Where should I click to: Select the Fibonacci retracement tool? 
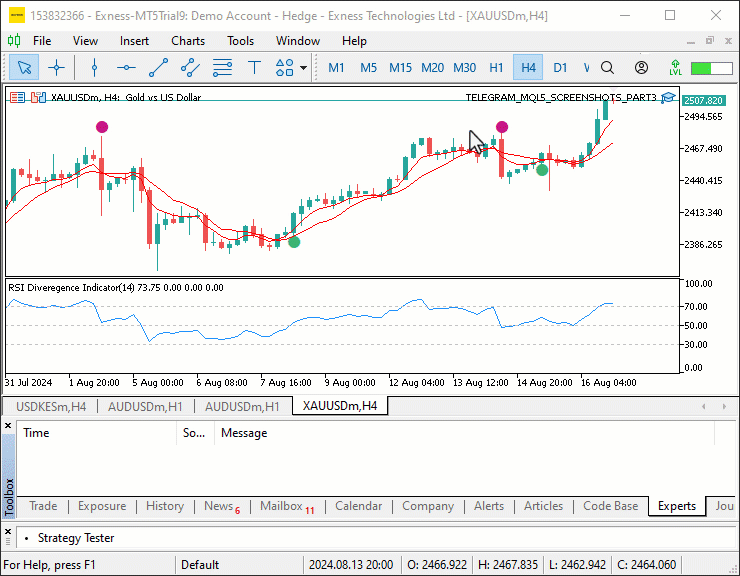[x=222, y=68]
